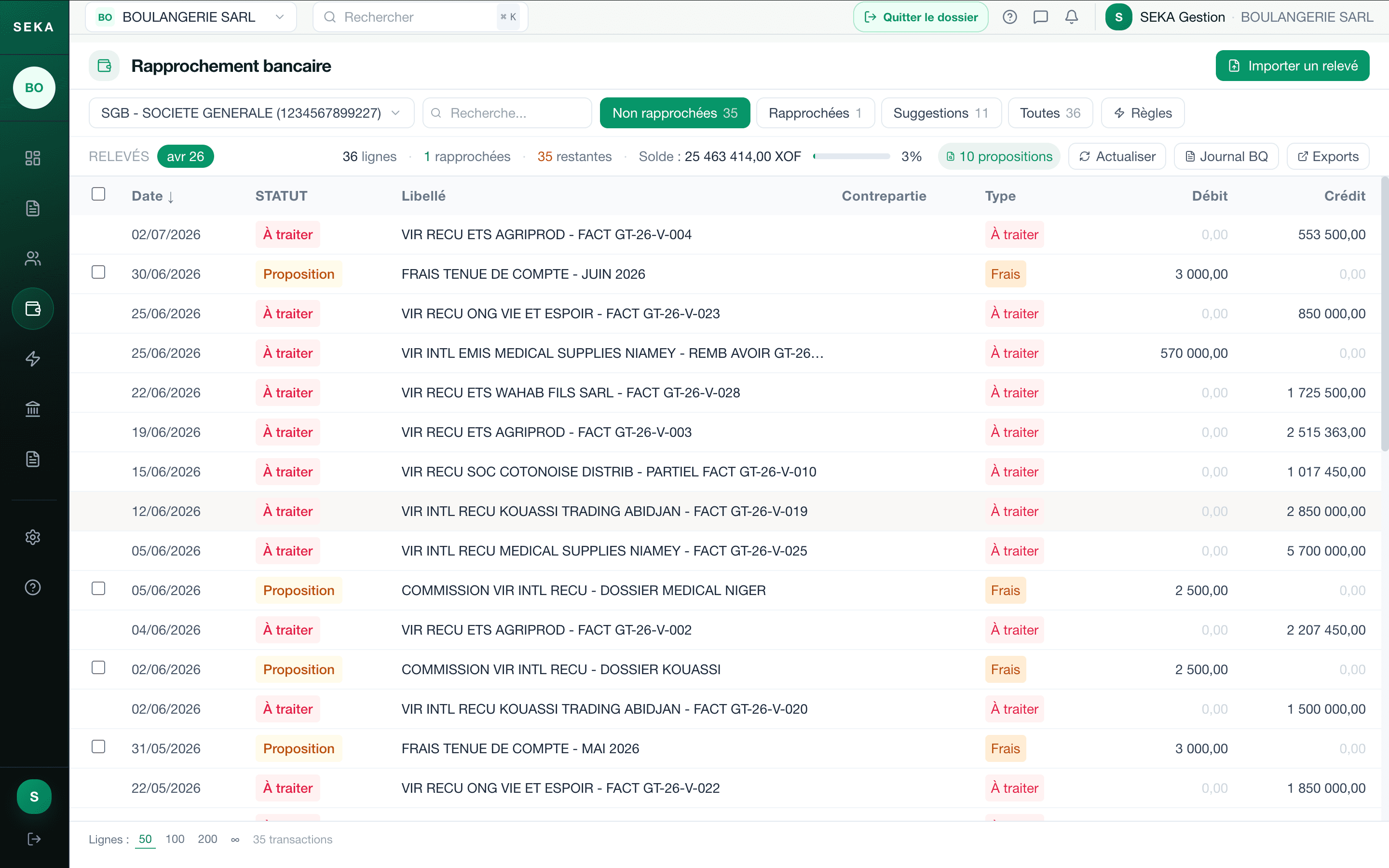Click the wallet icon beside Rapprochement bancaire title

point(104,66)
